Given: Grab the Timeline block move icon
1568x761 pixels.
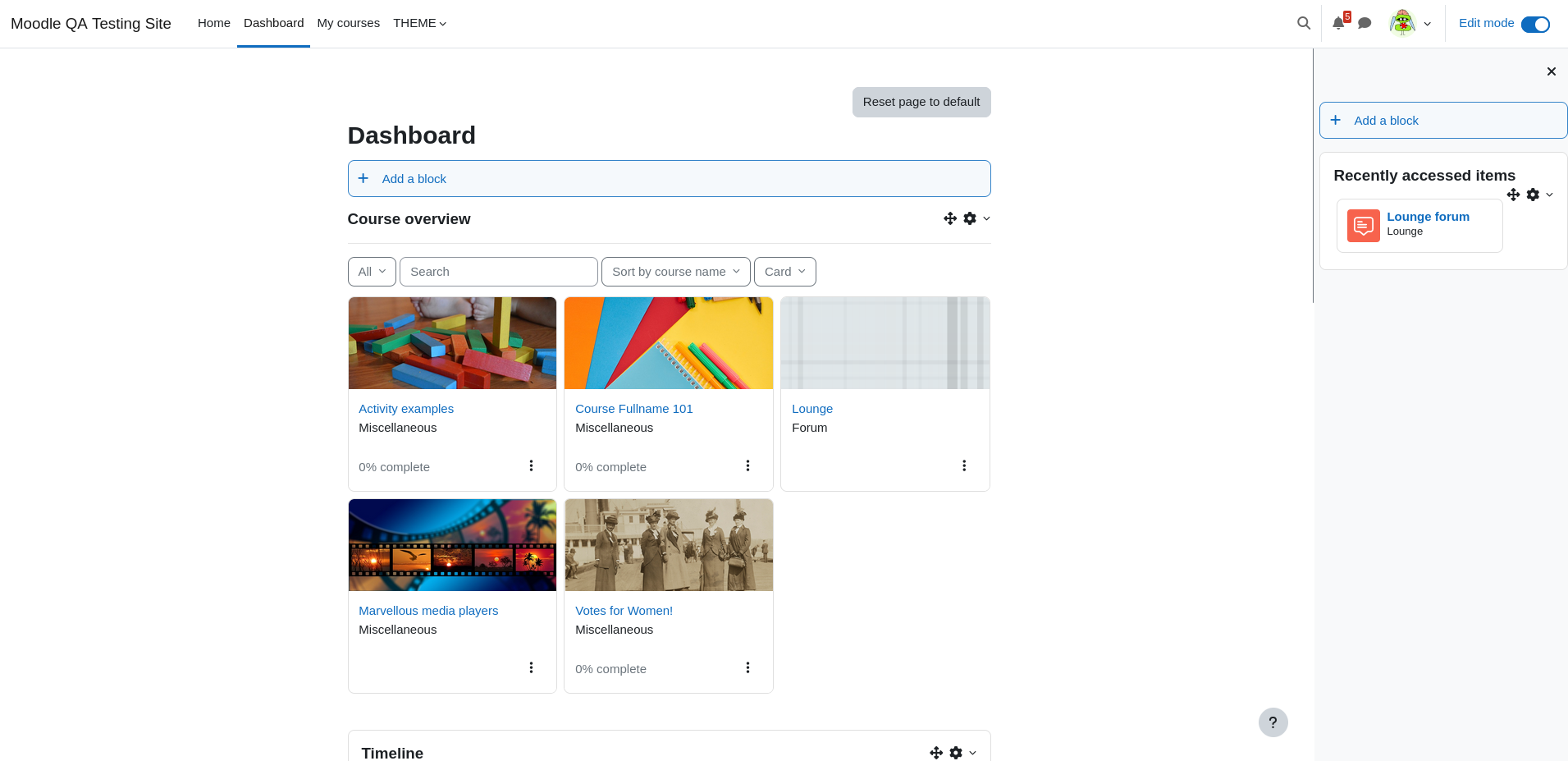Looking at the screenshot, I should (x=935, y=753).
